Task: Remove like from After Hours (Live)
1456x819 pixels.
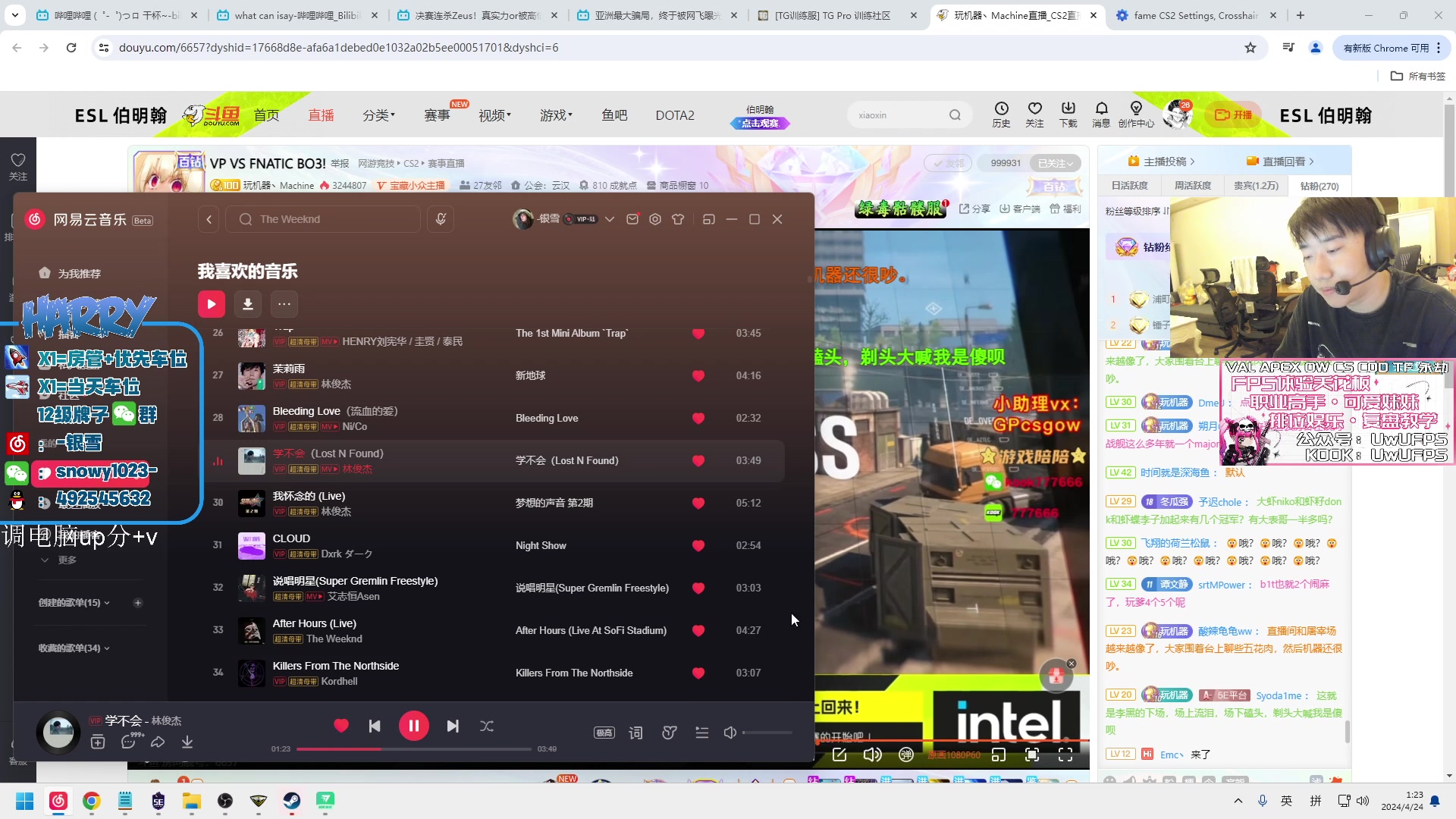Action: (698, 631)
